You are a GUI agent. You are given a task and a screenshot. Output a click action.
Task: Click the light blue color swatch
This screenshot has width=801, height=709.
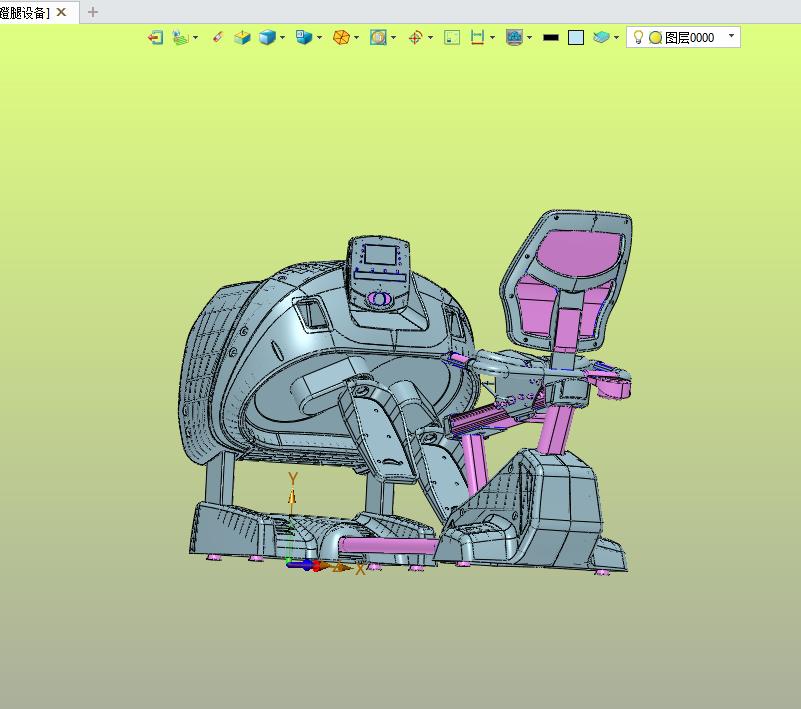(x=576, y=37)
